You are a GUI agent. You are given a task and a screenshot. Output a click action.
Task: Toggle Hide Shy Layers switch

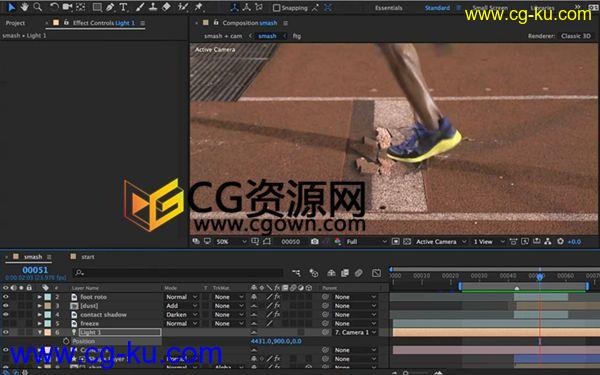pyautogui.click(x=331, y=273)
